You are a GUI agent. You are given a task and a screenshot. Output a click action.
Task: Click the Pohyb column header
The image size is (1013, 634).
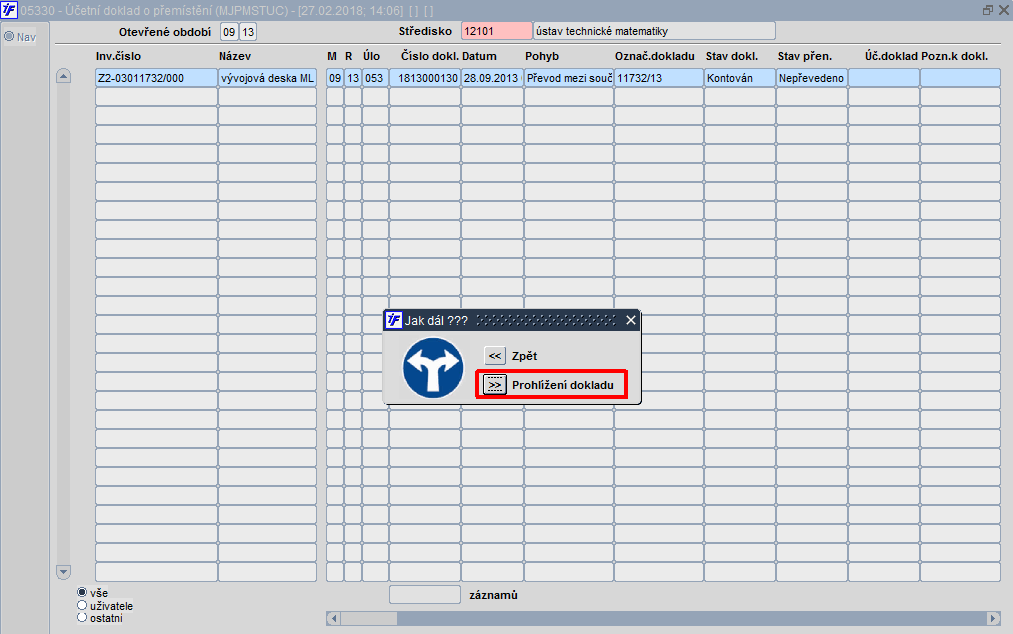[542, 56]
